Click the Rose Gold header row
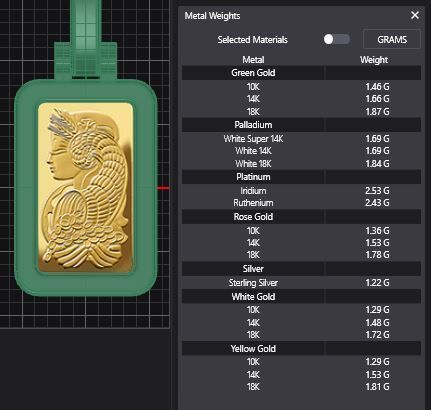Image resolution: width=431 pixels, height=410 pixels. click(301, 217)
